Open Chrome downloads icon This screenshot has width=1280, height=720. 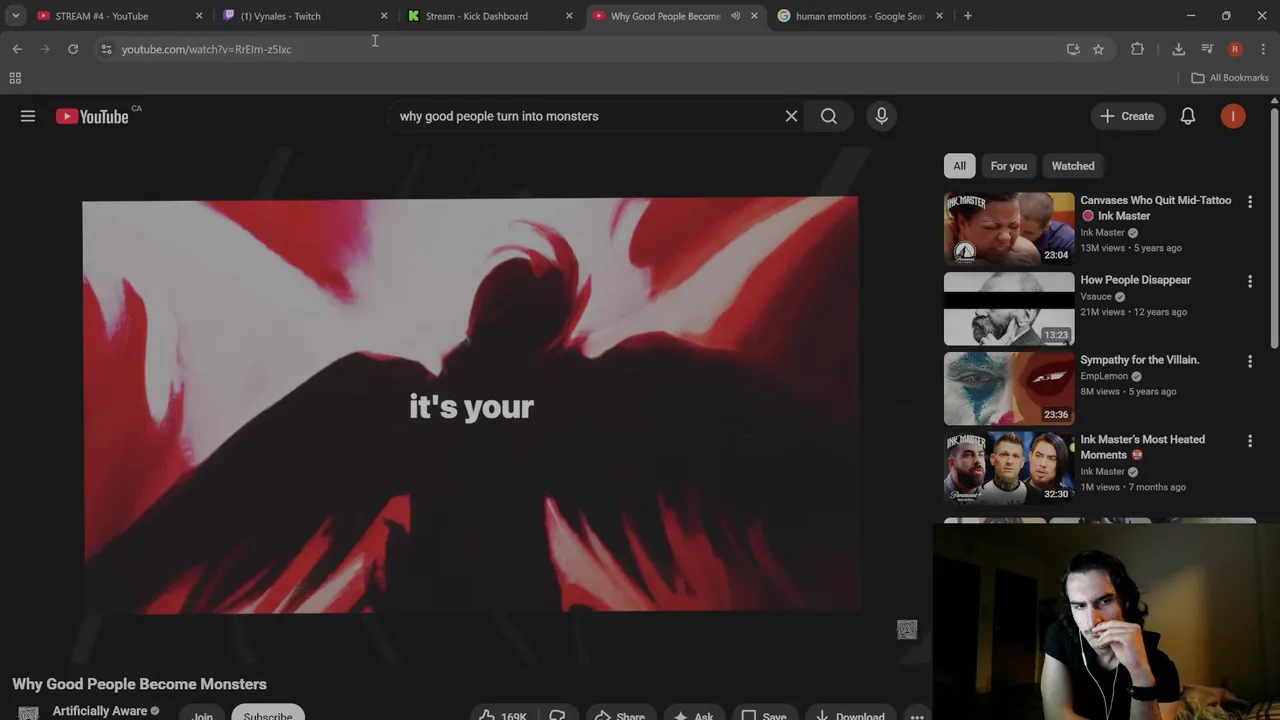1178,49
